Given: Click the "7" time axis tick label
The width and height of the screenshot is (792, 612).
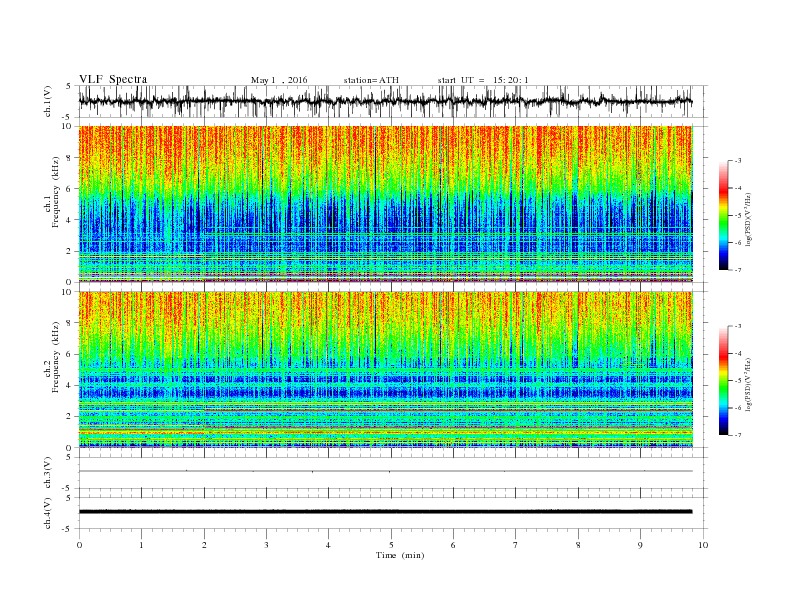Looking at the screenshot, I should point(515,545).
